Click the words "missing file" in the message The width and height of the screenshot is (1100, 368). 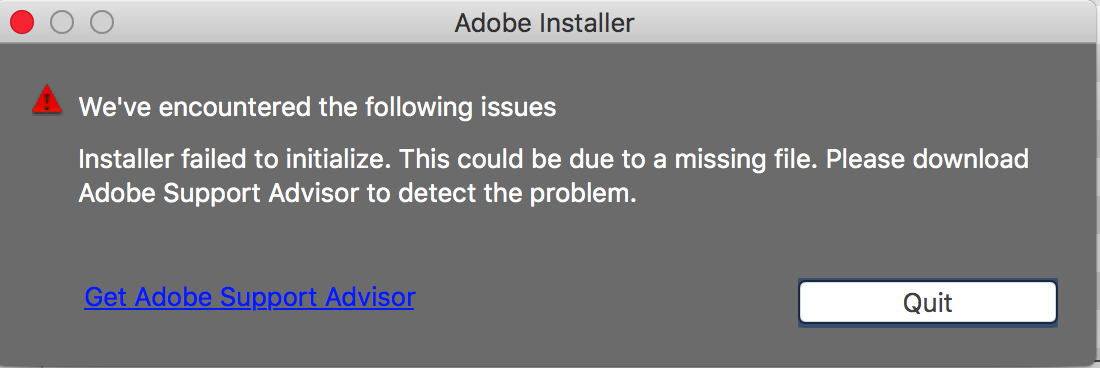tap(746, 159)
